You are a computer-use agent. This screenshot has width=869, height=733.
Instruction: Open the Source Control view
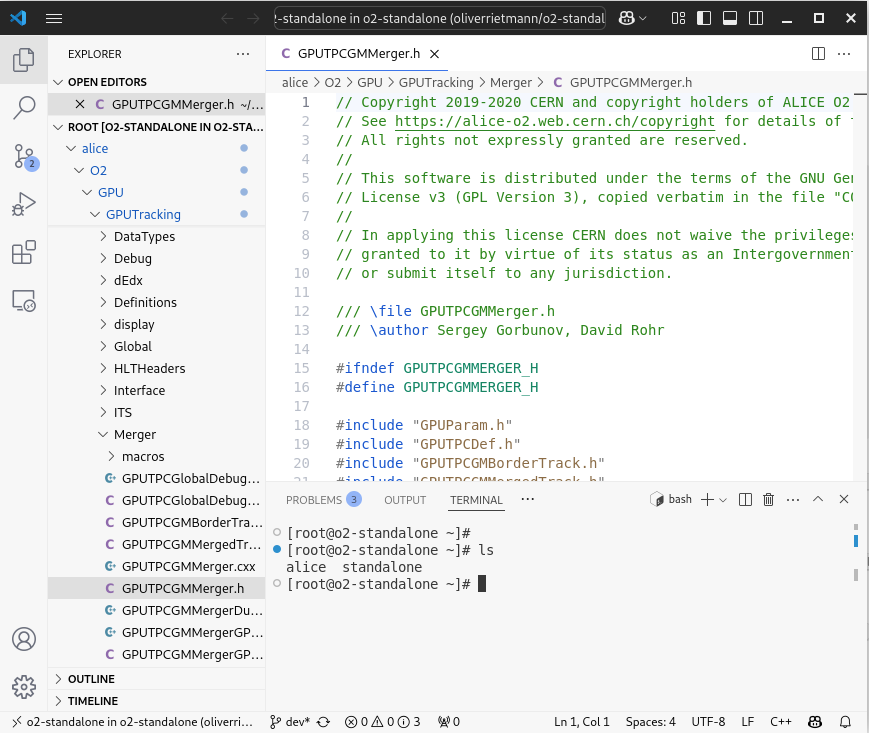(24, 156)
